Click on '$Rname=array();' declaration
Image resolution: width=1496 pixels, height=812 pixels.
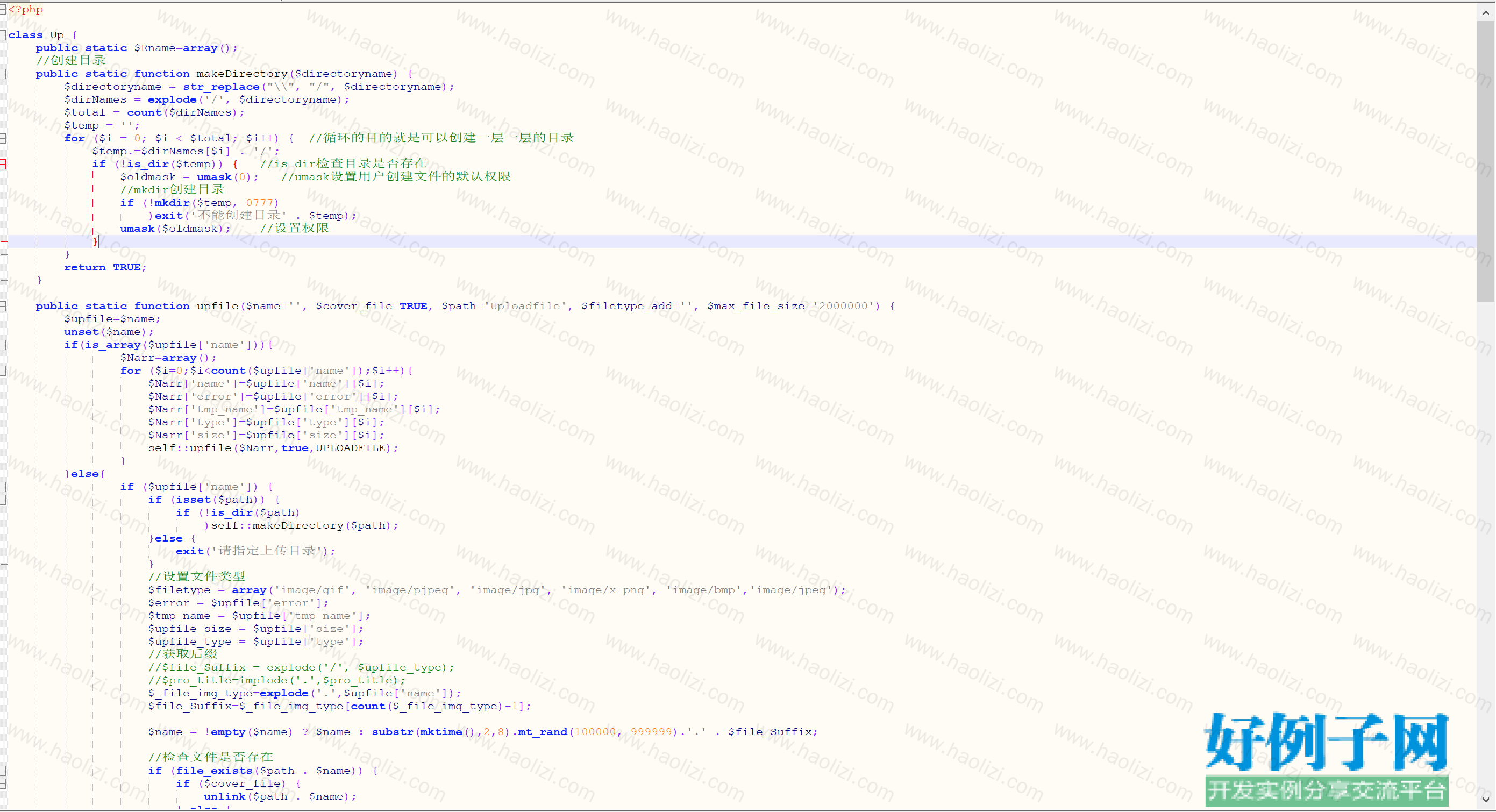(186, 48)
